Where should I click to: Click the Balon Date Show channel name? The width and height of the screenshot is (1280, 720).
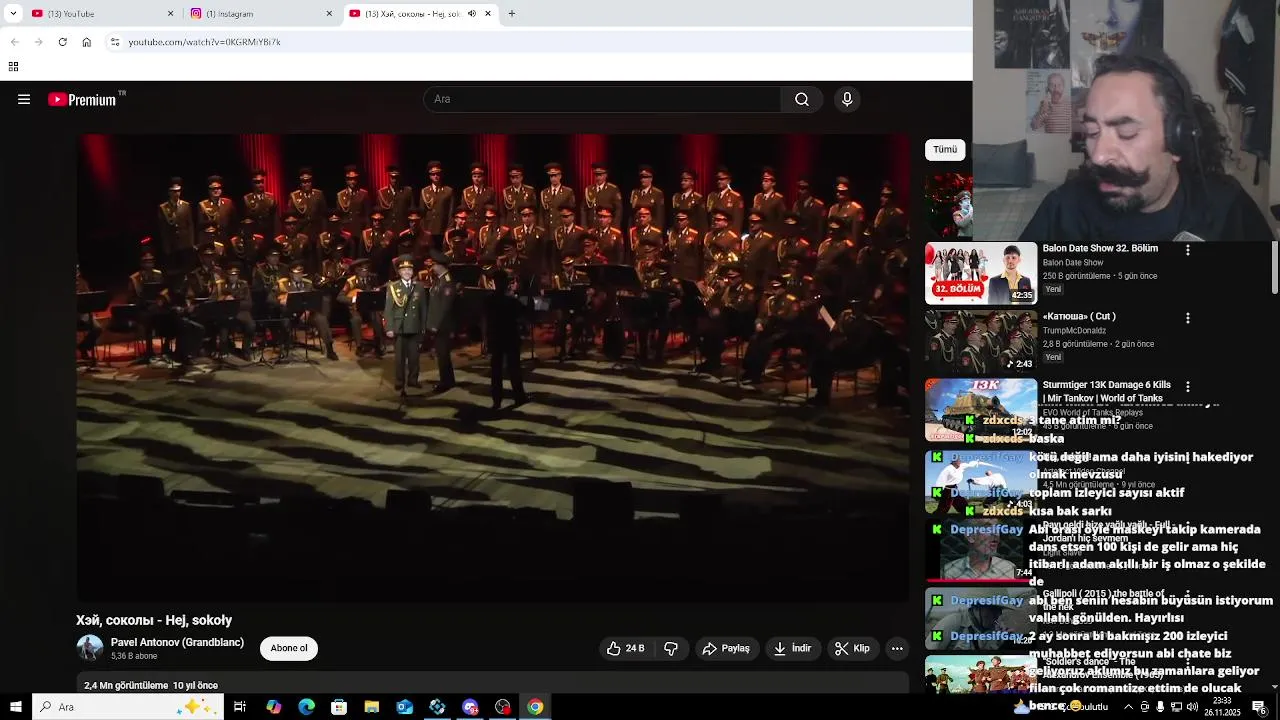[1073, 262]
